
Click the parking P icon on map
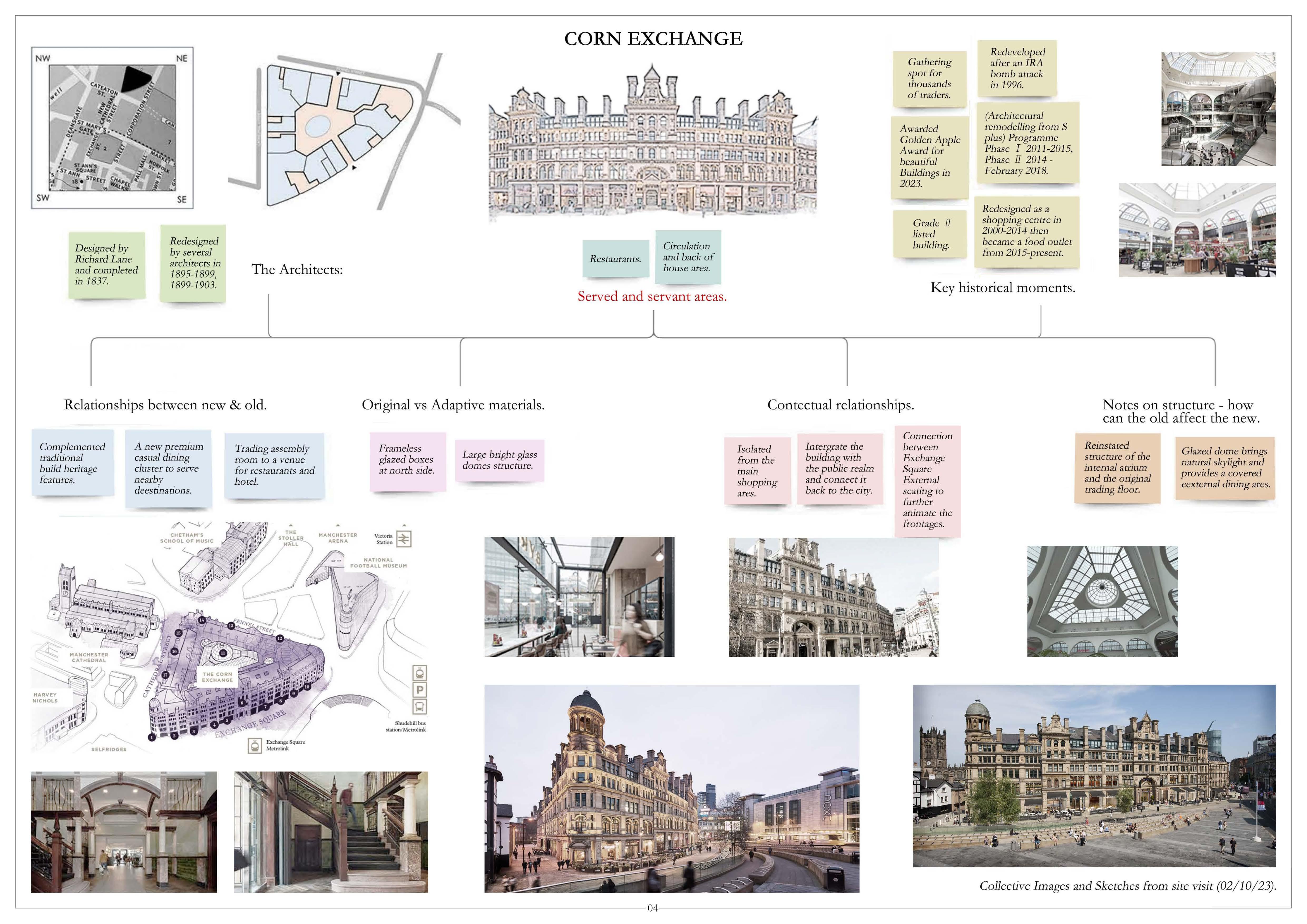[x=419, y=690]
